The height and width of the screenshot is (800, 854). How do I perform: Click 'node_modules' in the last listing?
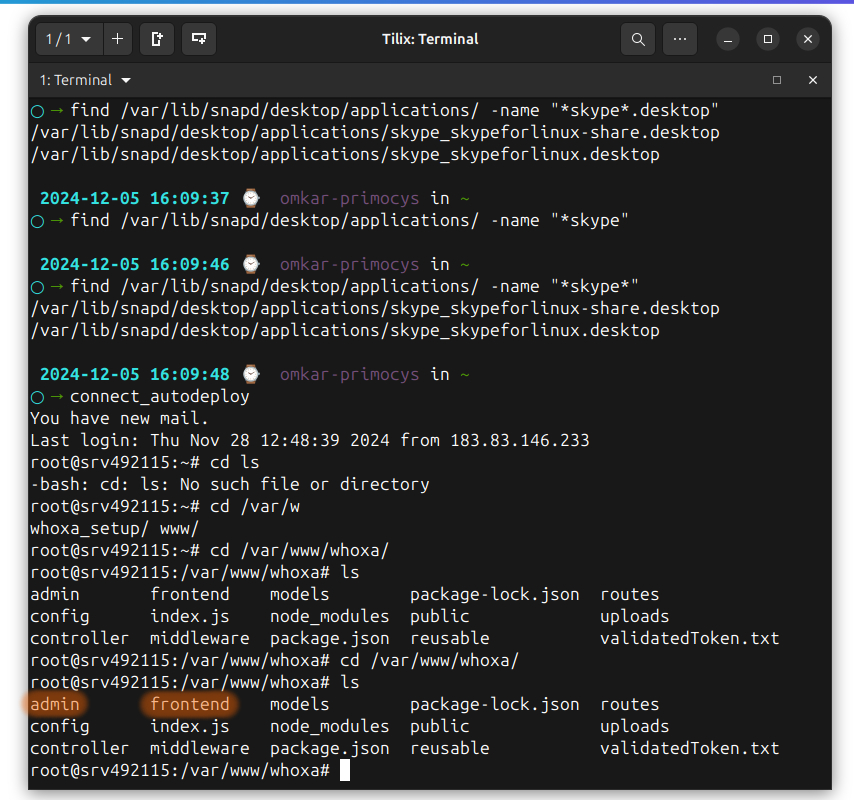[x=330, y=726]
